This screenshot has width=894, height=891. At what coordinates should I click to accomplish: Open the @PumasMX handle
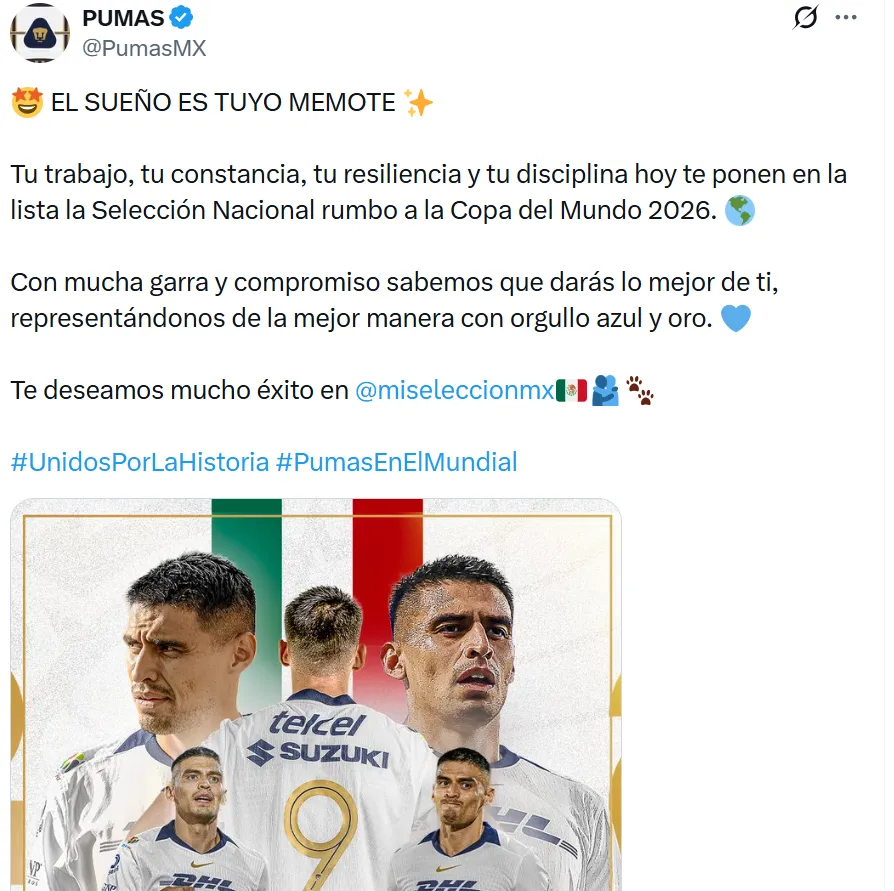(144, 48)
